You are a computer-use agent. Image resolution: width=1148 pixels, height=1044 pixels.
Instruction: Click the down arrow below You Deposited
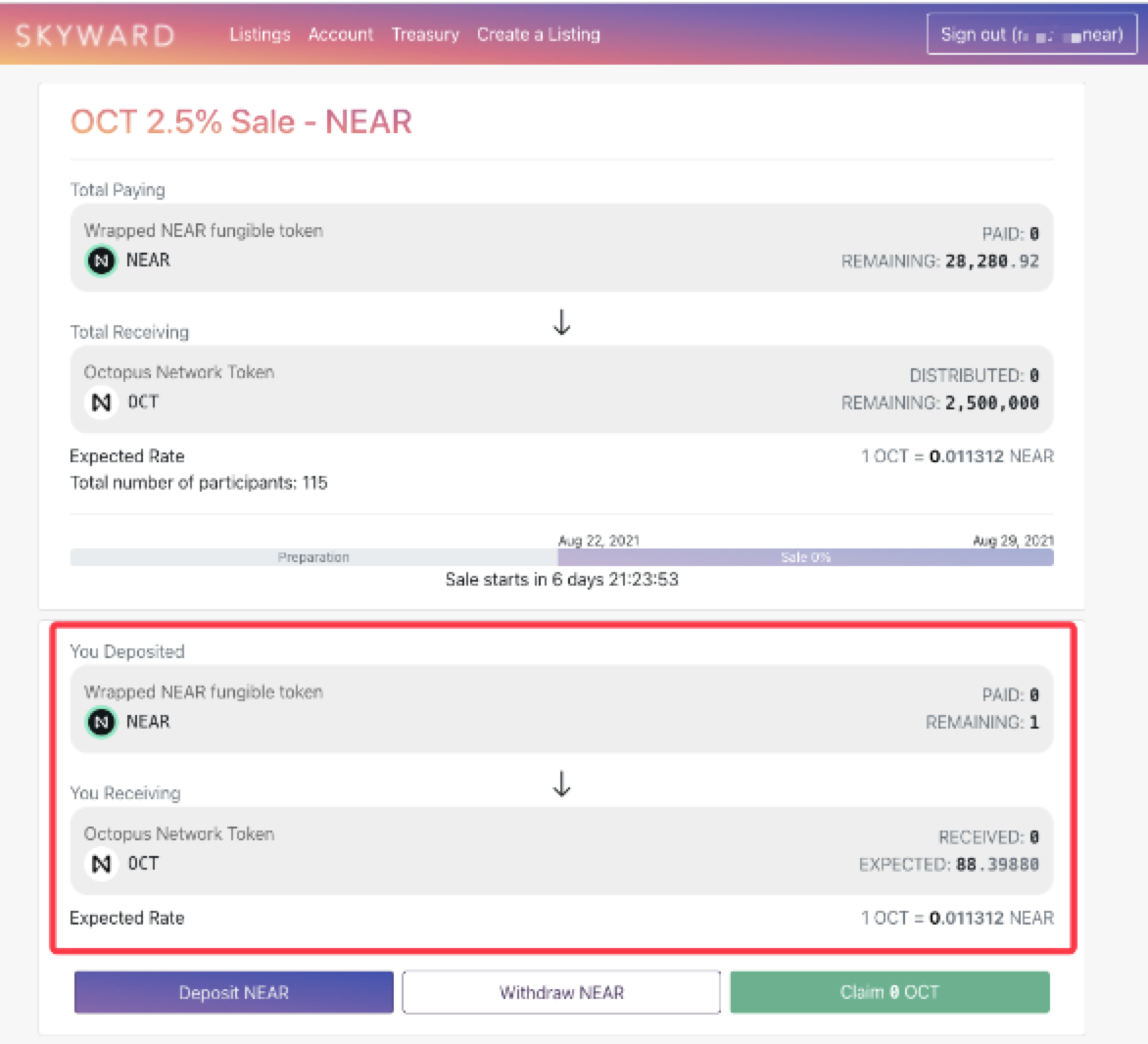tap(561, 783)
